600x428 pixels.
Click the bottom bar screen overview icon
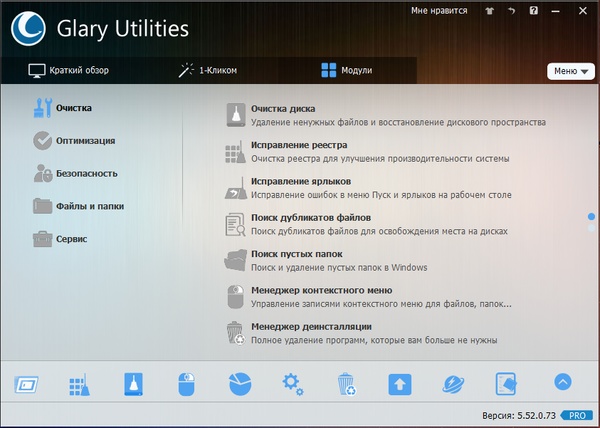click(x=26, y=384)
